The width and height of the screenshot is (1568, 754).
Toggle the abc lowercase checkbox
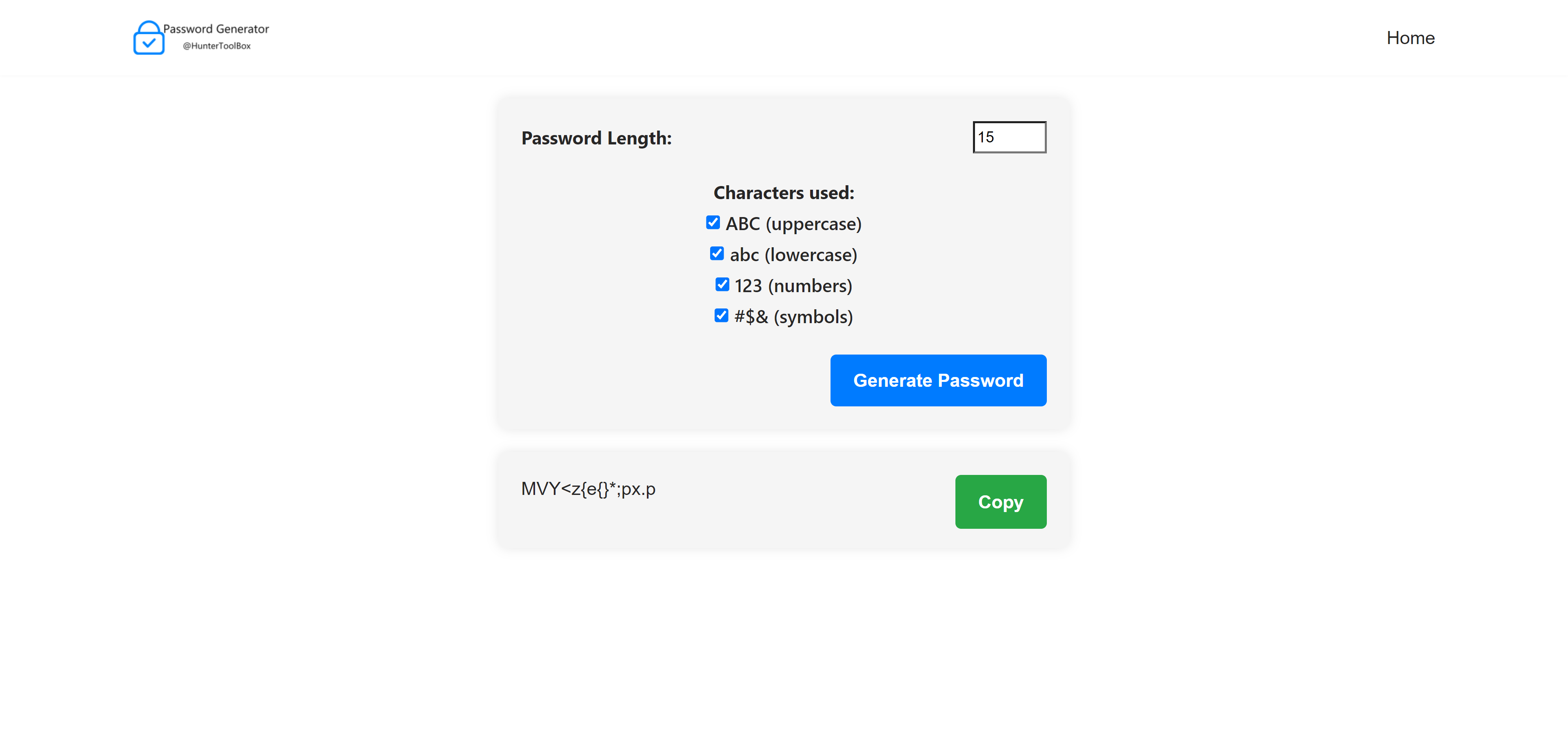(716, 254)
